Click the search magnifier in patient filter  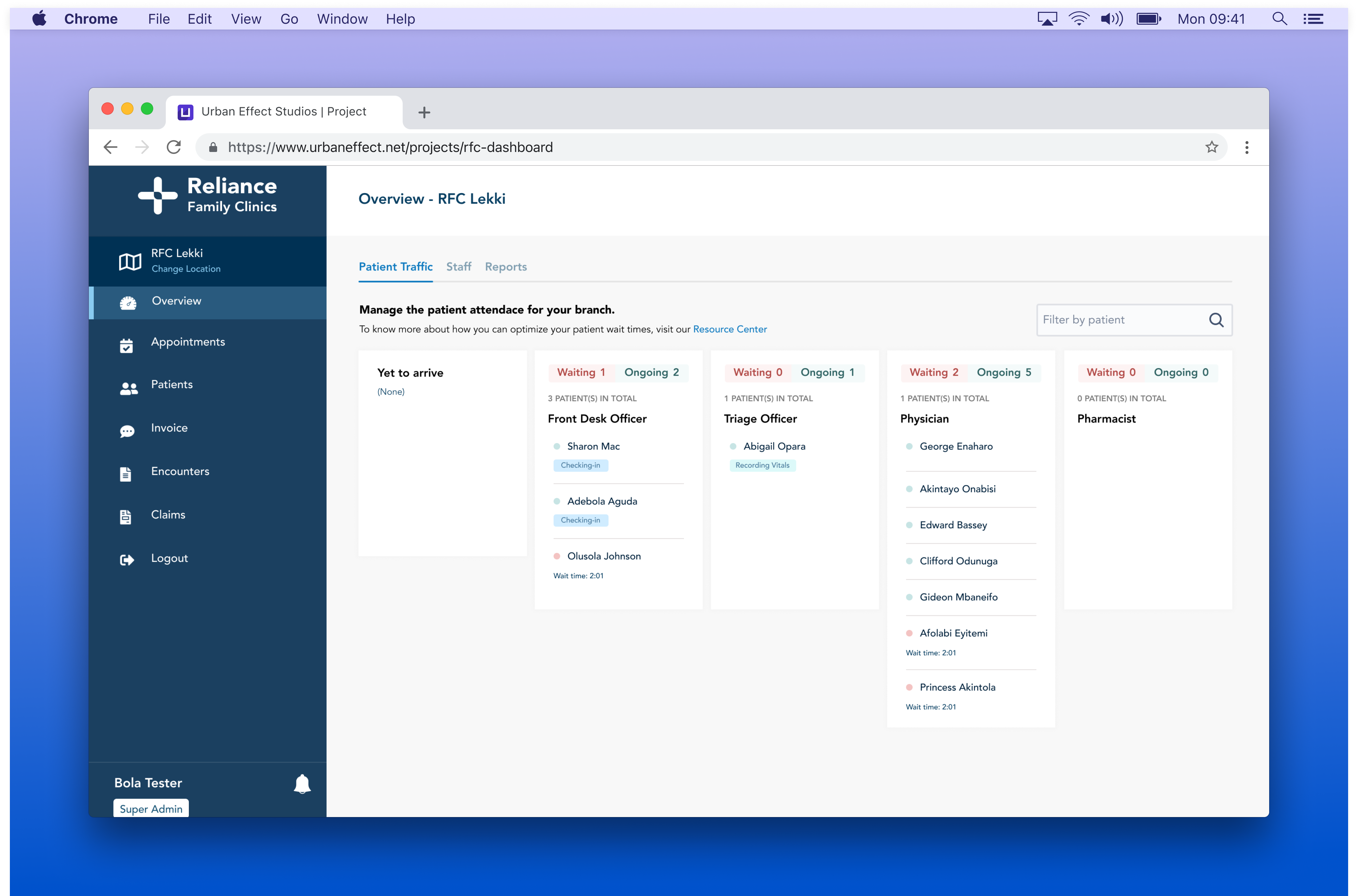click(1216, 320)
